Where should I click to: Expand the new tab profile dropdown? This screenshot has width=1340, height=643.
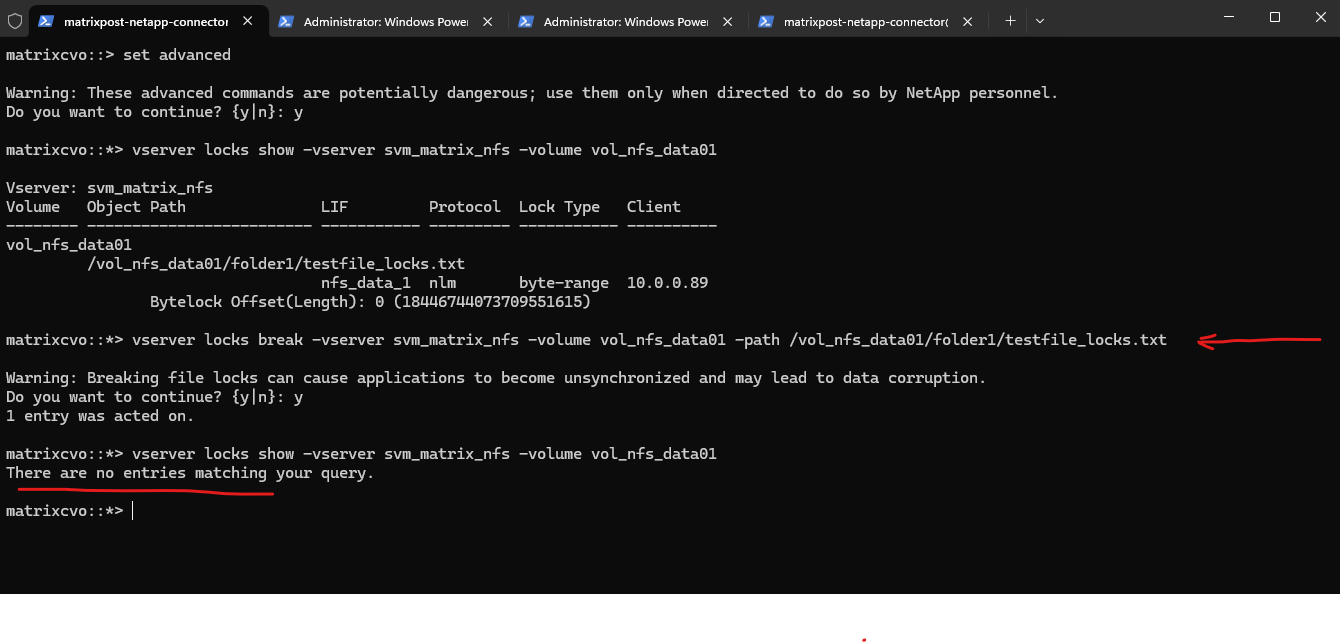point(1040,20)
